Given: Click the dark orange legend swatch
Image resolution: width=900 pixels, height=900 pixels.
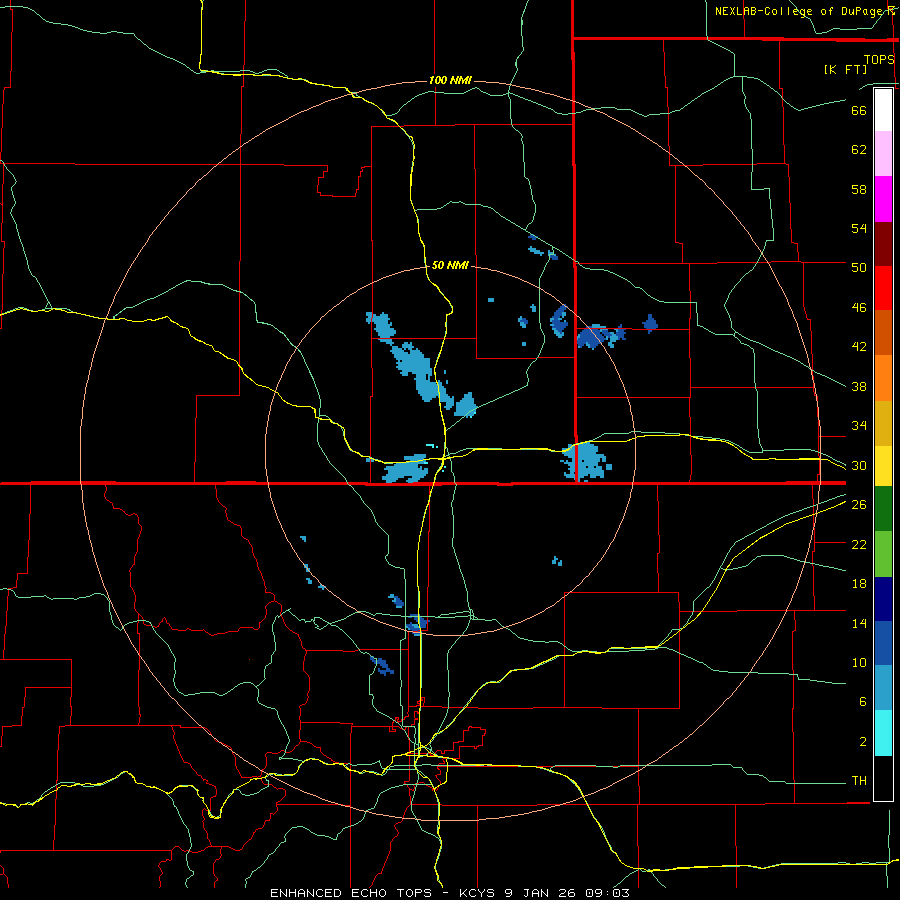Looking at the screenshot, I should 883,332.
